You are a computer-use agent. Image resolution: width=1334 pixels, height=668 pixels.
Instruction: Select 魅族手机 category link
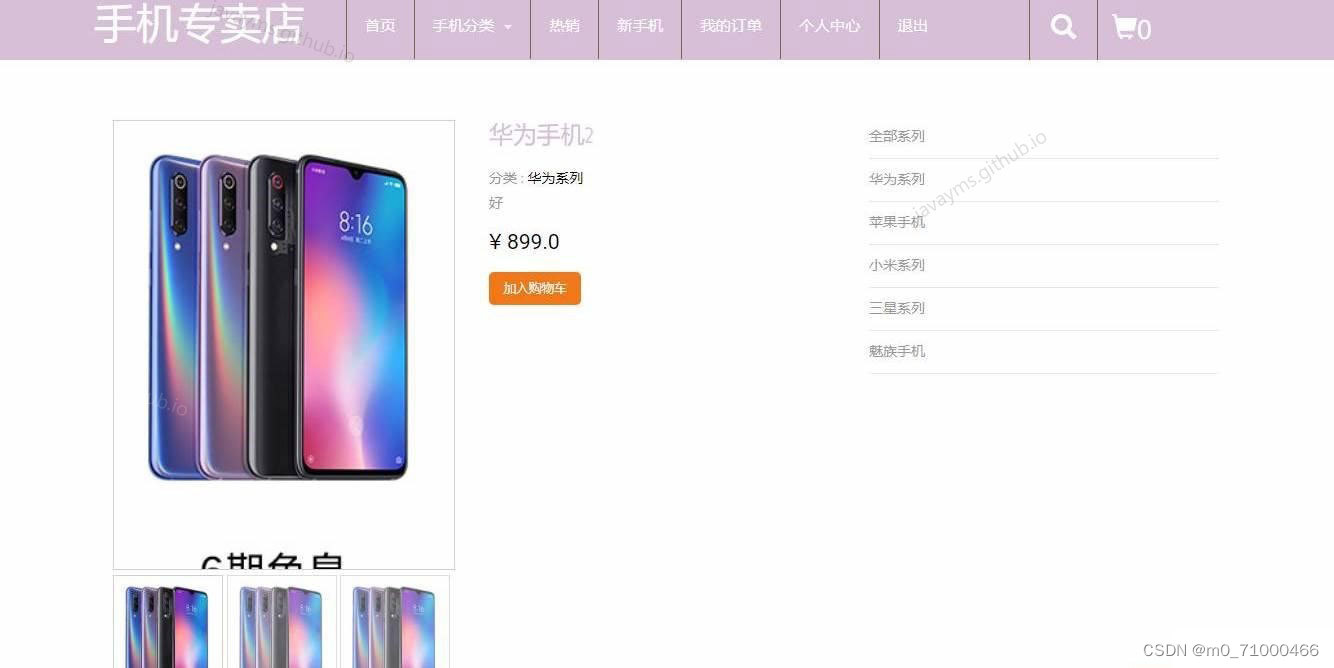897,351
